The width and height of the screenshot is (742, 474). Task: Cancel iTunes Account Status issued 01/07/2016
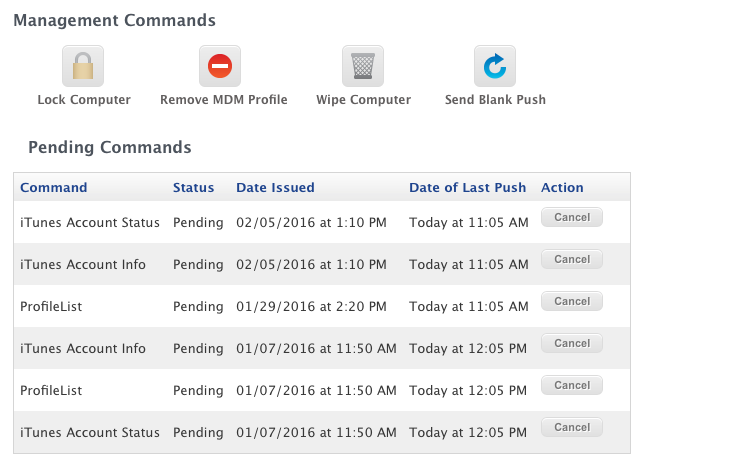point(572,427)
